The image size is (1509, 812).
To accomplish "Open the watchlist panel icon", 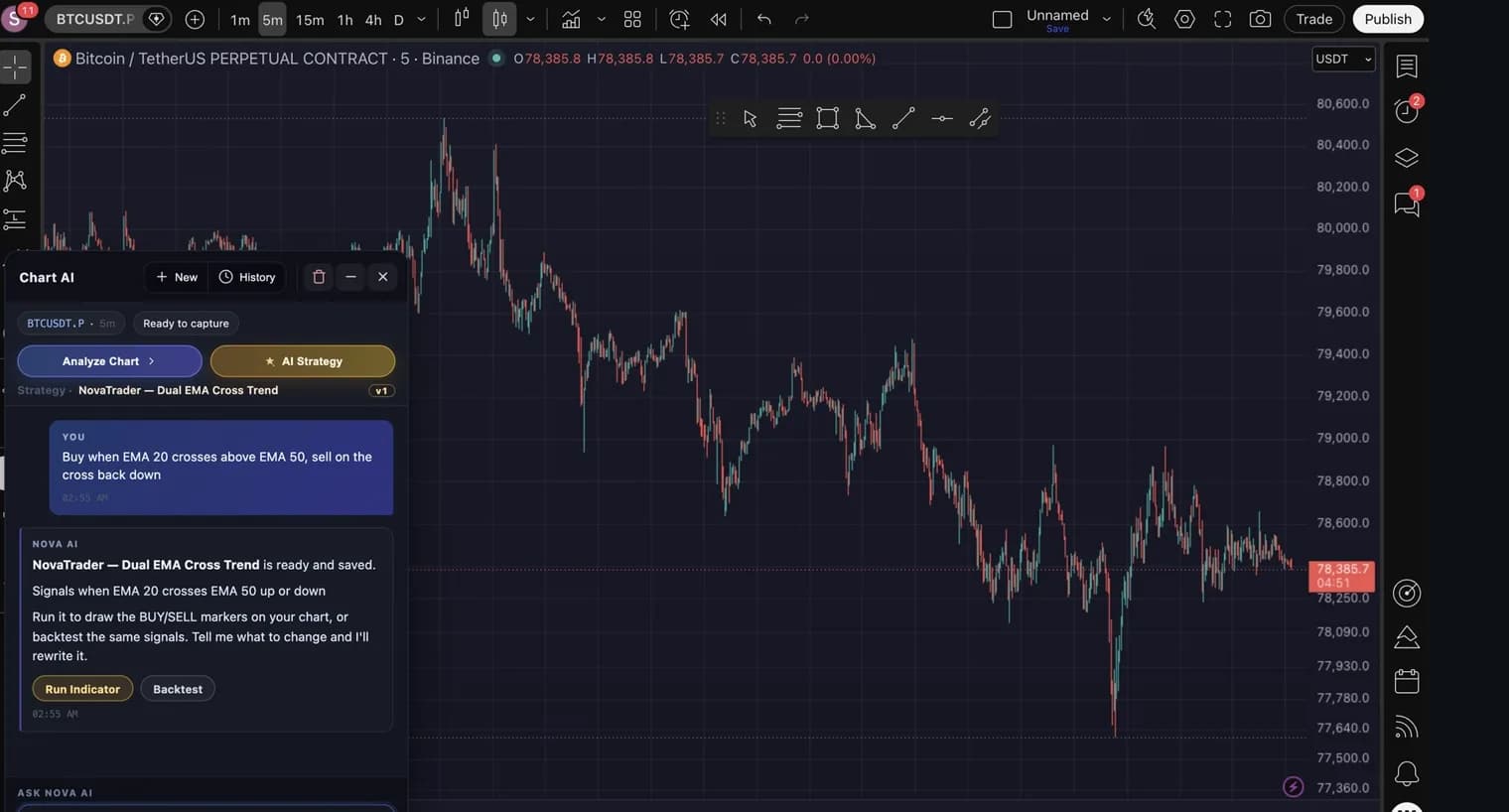I will click(x=1407, y=67).
